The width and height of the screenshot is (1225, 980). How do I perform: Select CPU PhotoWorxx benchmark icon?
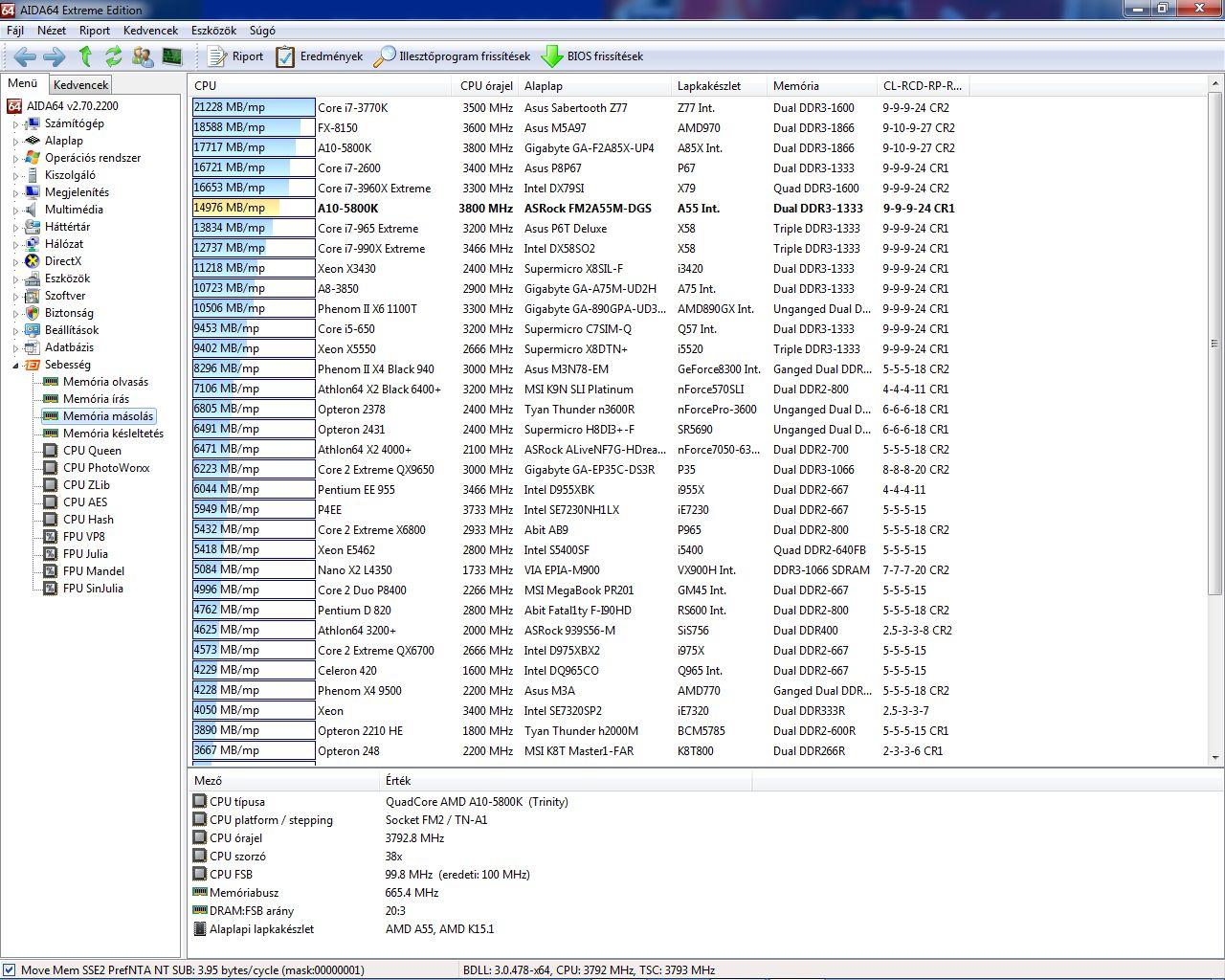coord(51,468)
